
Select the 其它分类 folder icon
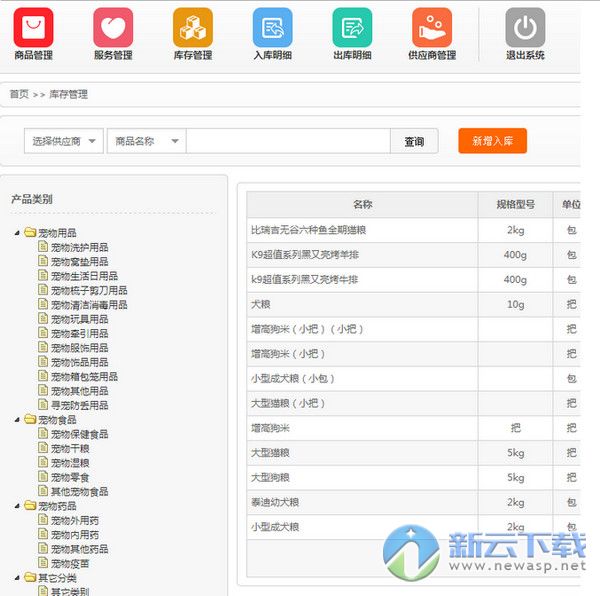tap(30, 577)
